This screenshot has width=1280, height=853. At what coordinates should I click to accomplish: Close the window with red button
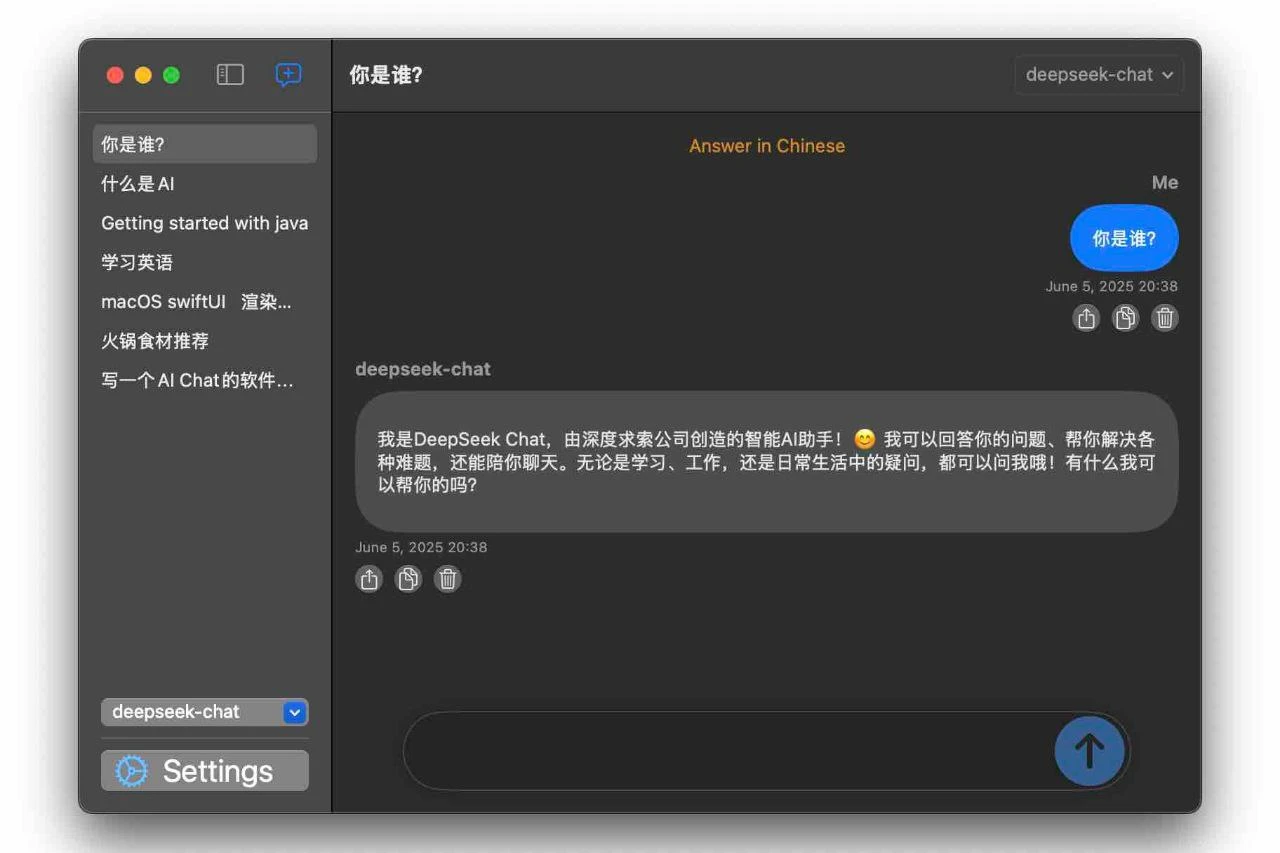point(115,75)
